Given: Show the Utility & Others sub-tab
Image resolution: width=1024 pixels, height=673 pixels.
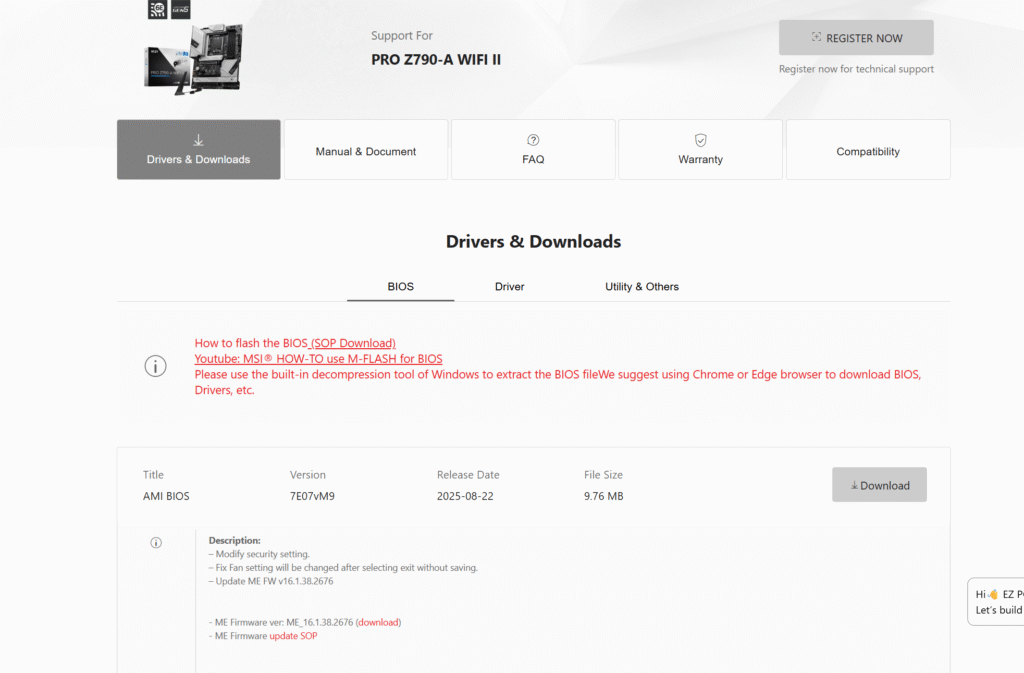Looking at the screenshot, I should pyautogui.click(x=641, y=287).
